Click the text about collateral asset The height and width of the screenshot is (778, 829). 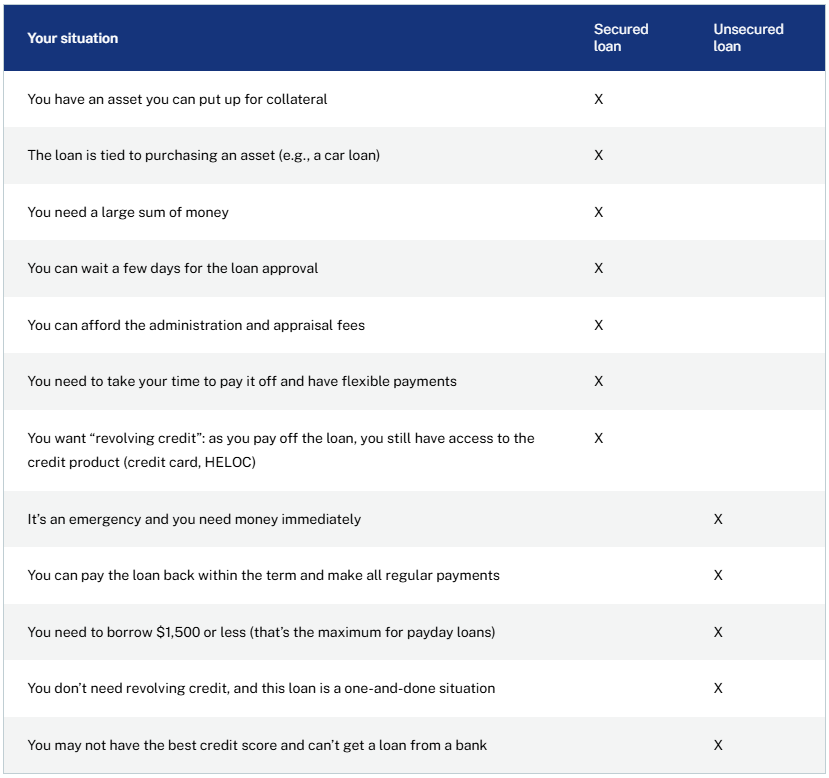point(177,100)
